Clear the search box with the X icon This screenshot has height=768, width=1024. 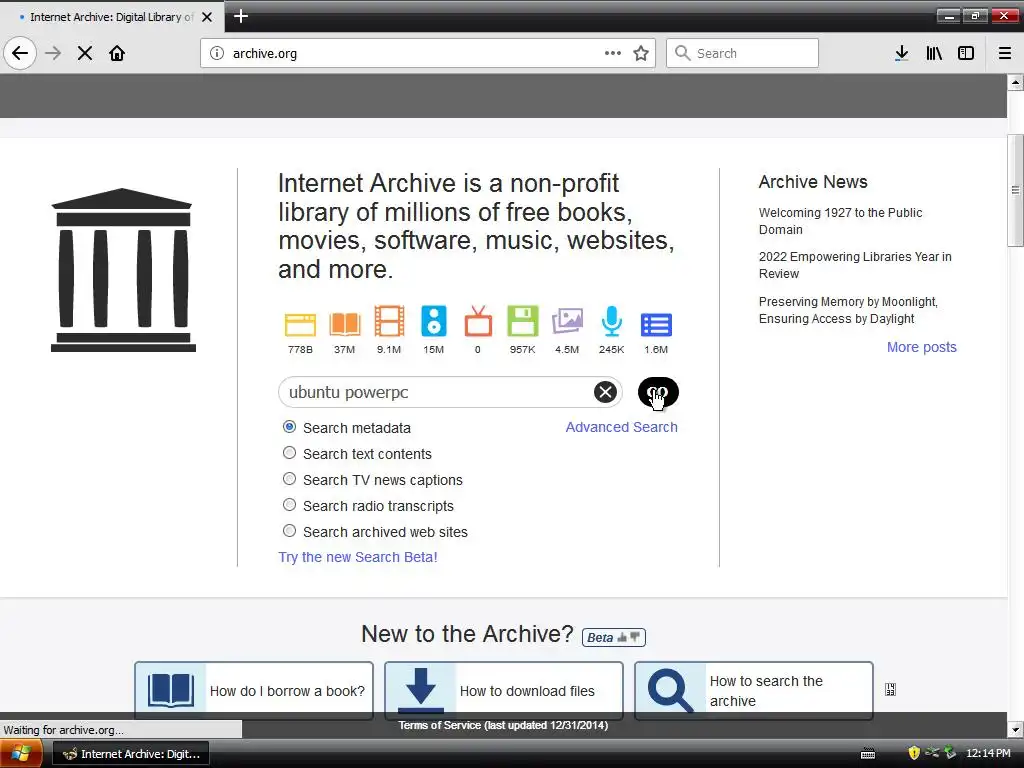(605, 392)
